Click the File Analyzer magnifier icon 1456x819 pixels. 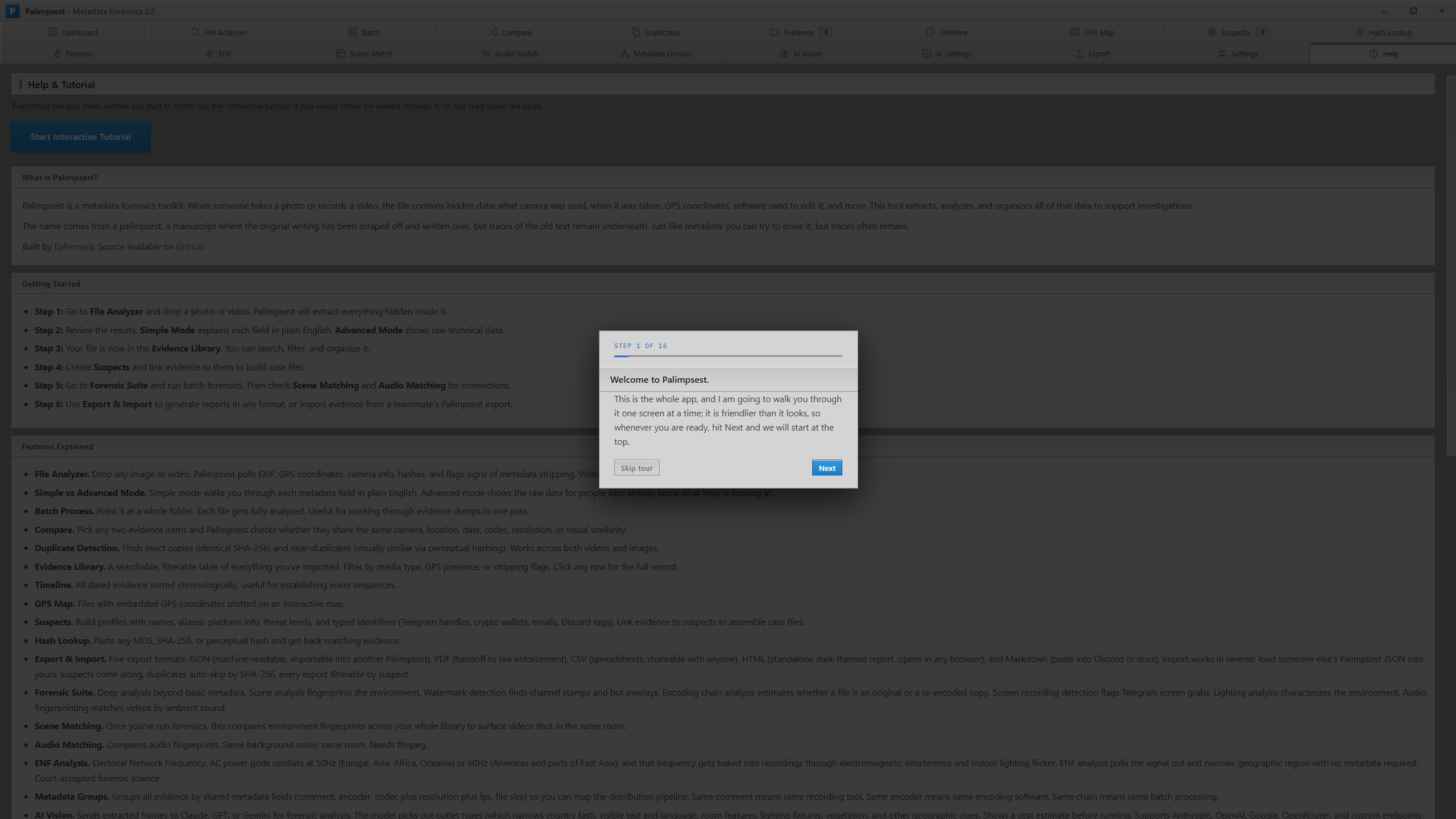pos(195,32)
